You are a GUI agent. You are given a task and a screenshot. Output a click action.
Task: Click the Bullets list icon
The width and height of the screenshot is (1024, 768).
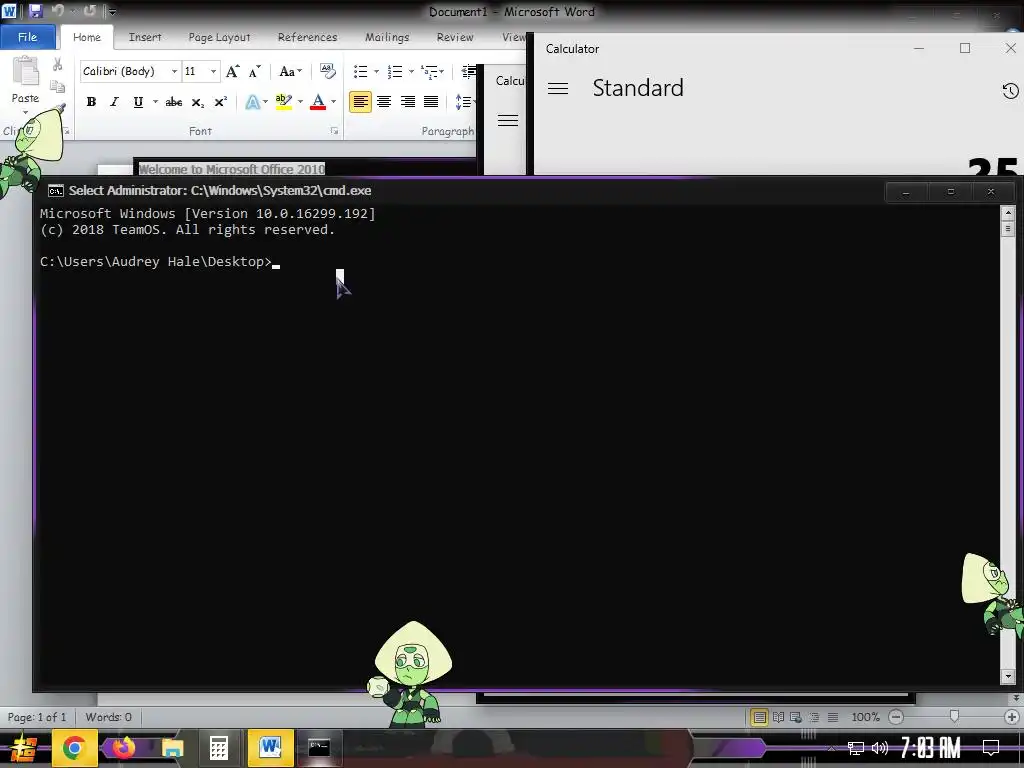click(x=360, y=71)
